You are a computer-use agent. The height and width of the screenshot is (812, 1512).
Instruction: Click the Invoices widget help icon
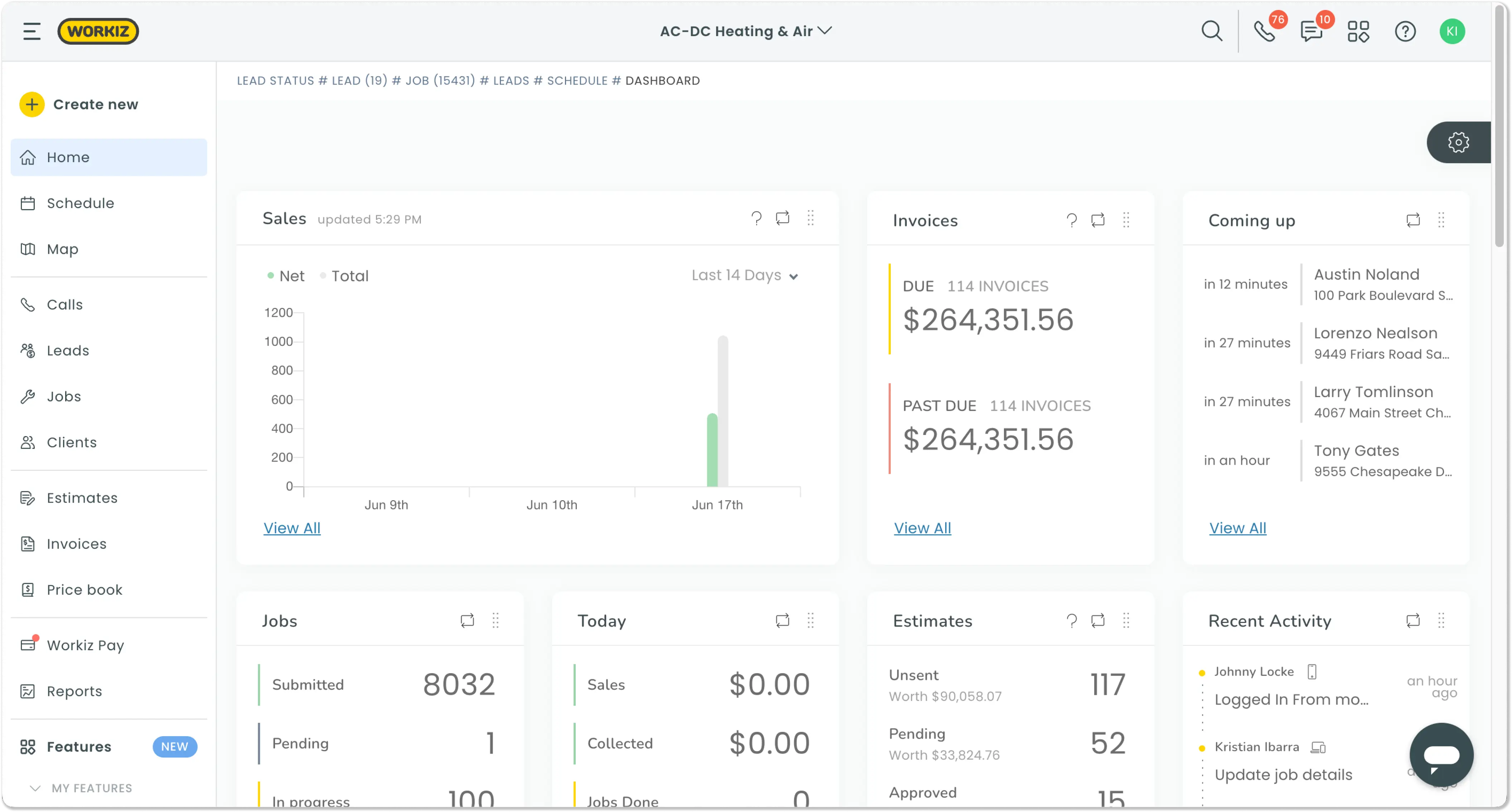(1071, 220)
